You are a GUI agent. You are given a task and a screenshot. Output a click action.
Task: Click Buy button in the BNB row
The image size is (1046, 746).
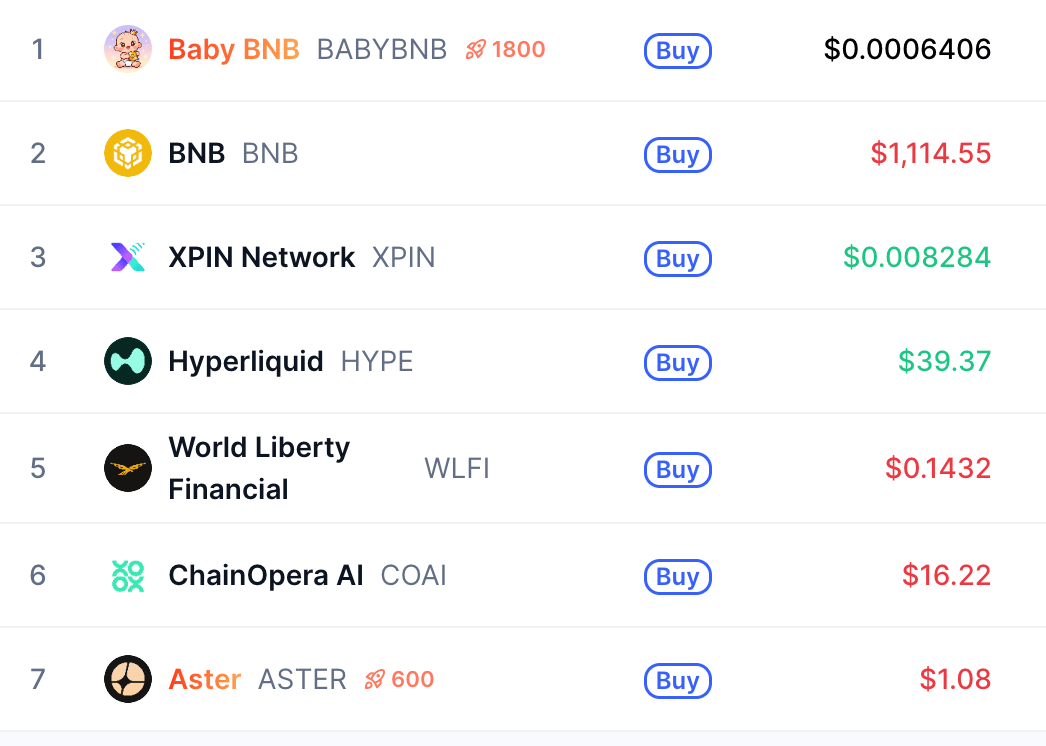click(678, 155)
